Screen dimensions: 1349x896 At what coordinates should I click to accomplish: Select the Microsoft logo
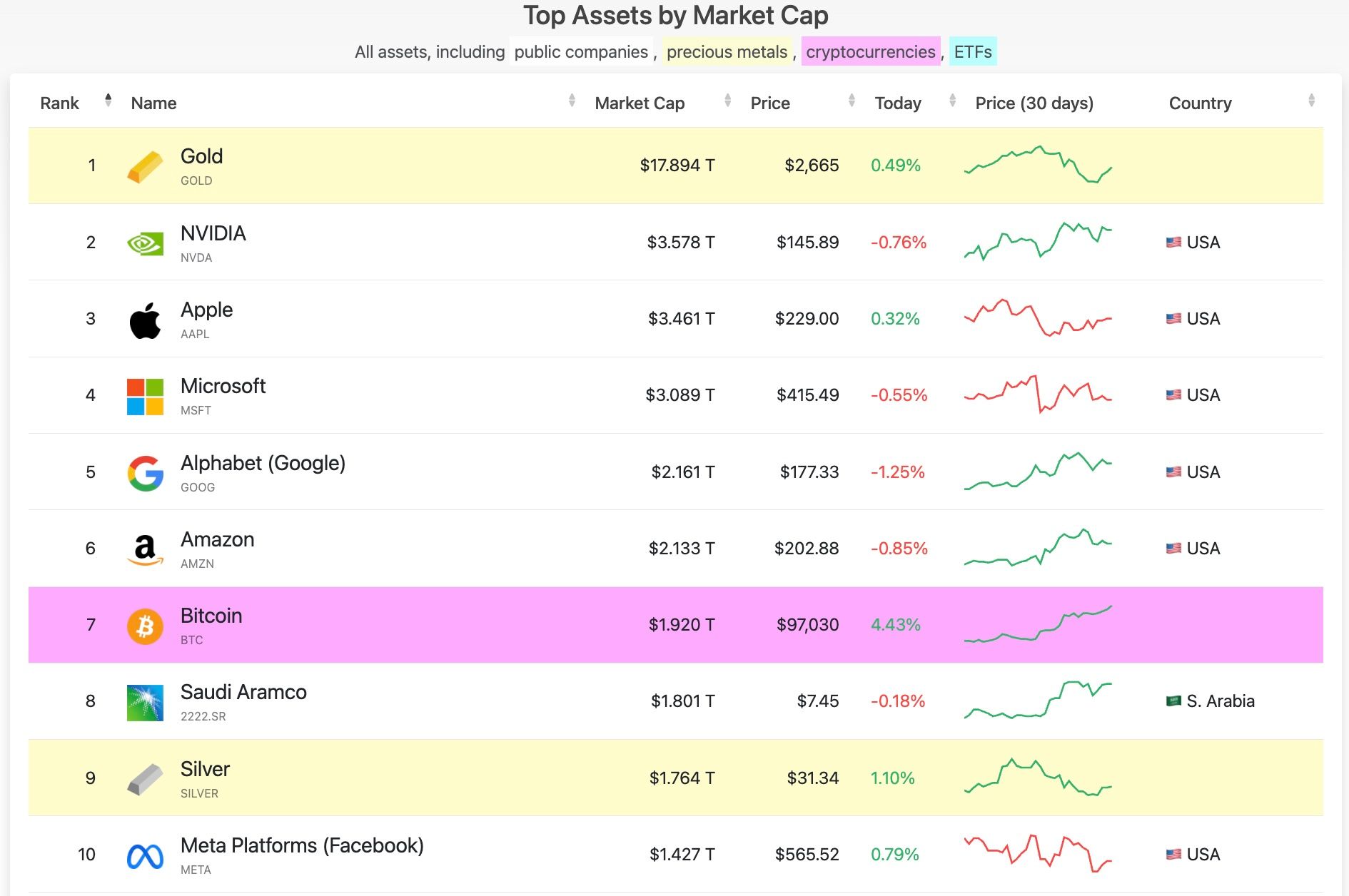click(x=144, y=395)
